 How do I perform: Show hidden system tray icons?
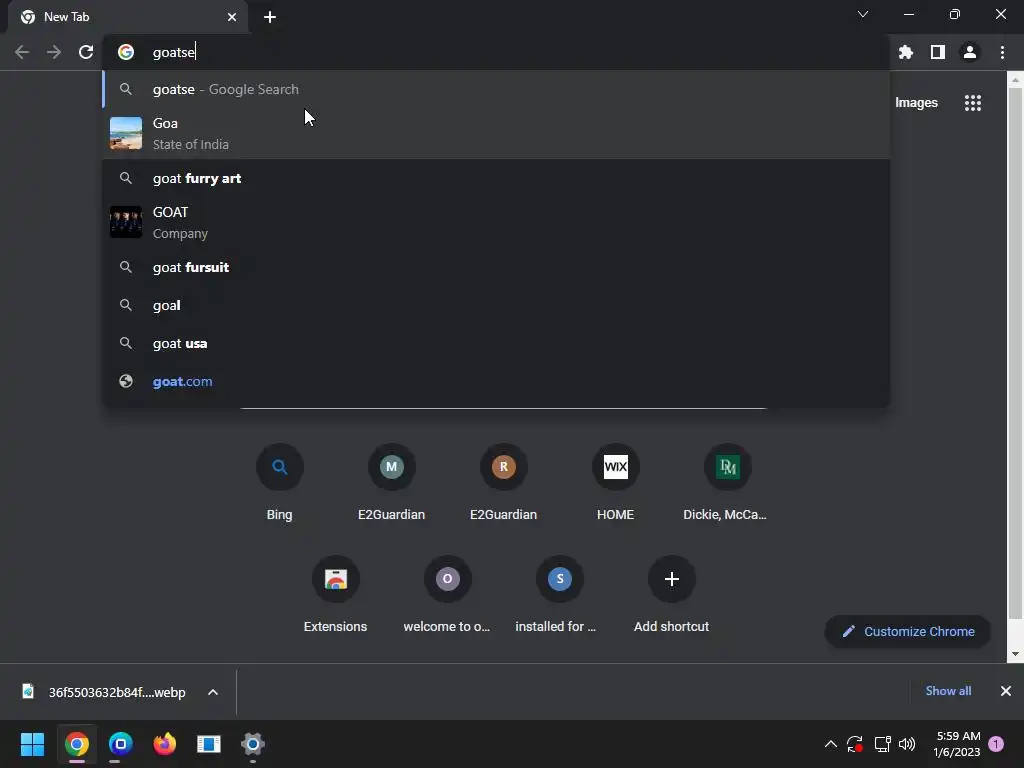[x=831, y=744]
